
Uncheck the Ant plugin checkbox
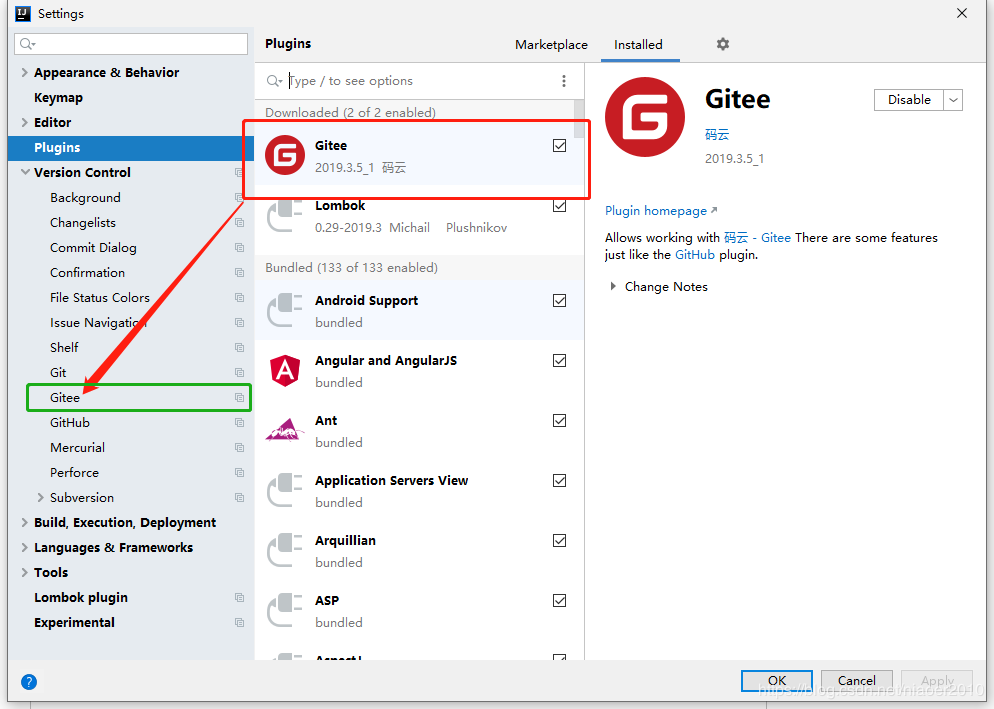point(559,420)
